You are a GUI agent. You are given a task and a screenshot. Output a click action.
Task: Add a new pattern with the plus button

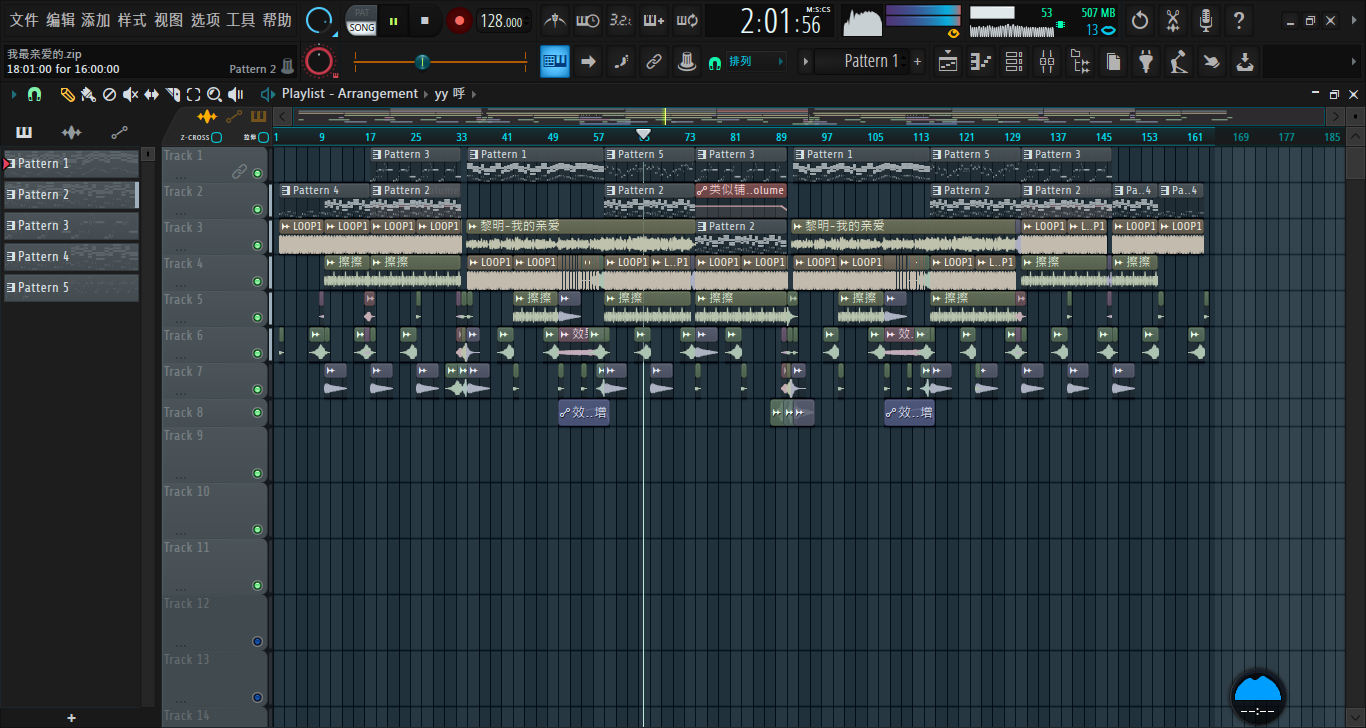(x=917, y=62)
